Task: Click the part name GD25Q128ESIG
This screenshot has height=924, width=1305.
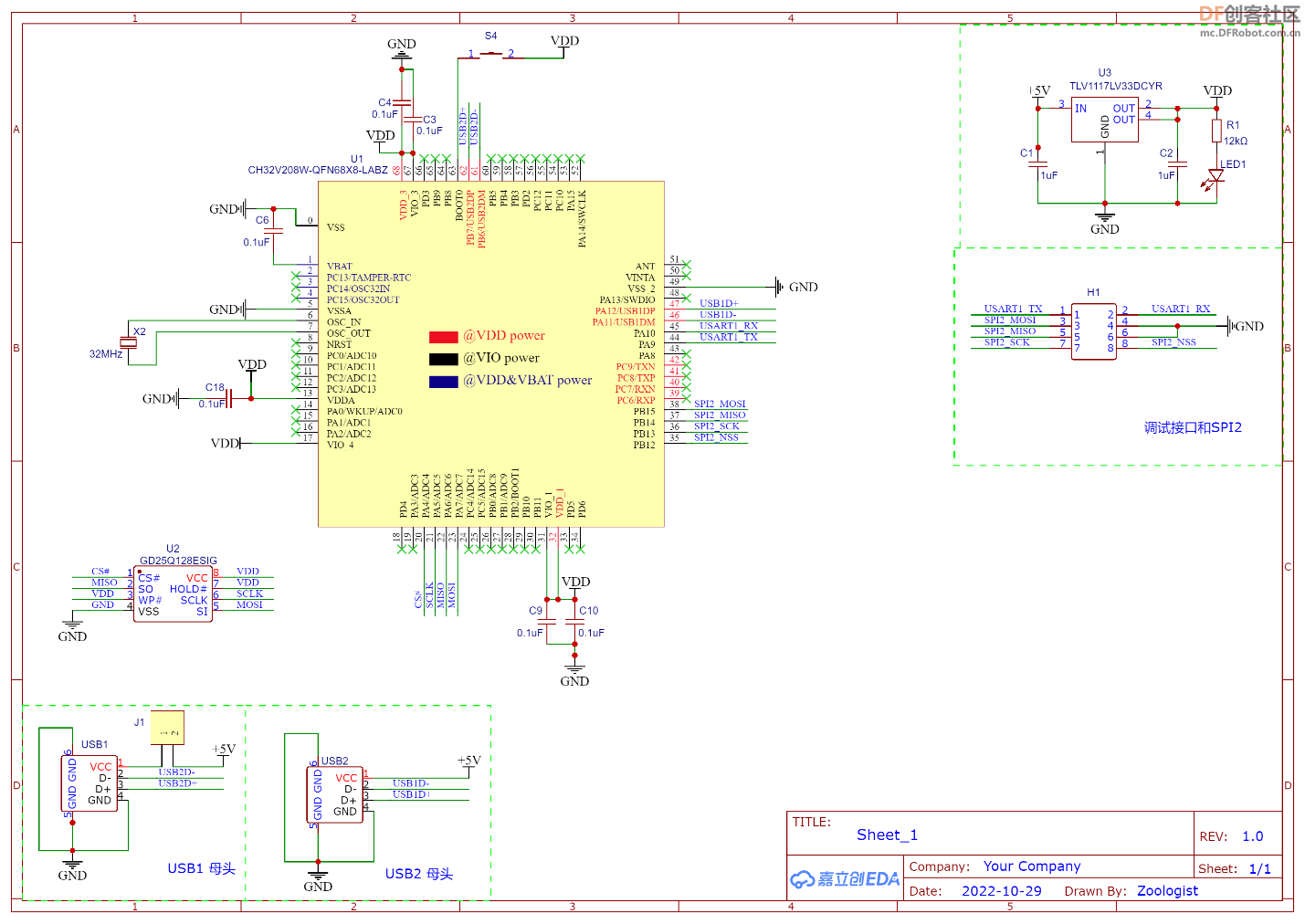Action: click(178, 561)
